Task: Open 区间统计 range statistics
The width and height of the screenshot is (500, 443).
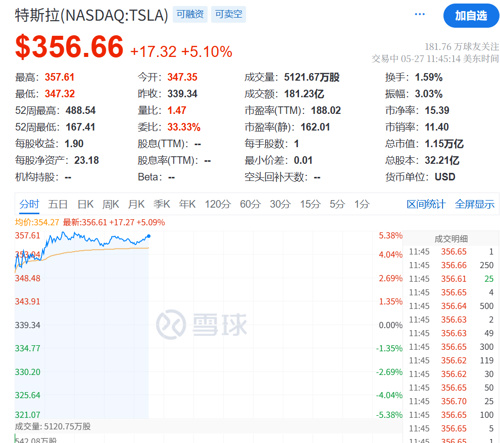Action: click(x=426, y=204)
